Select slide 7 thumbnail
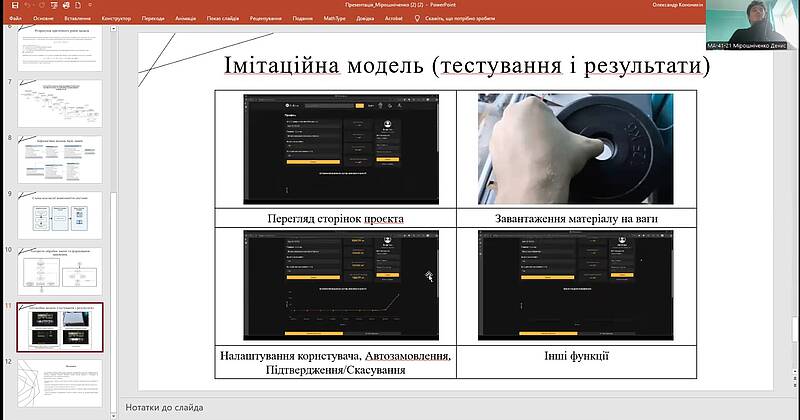 [60, 103]
